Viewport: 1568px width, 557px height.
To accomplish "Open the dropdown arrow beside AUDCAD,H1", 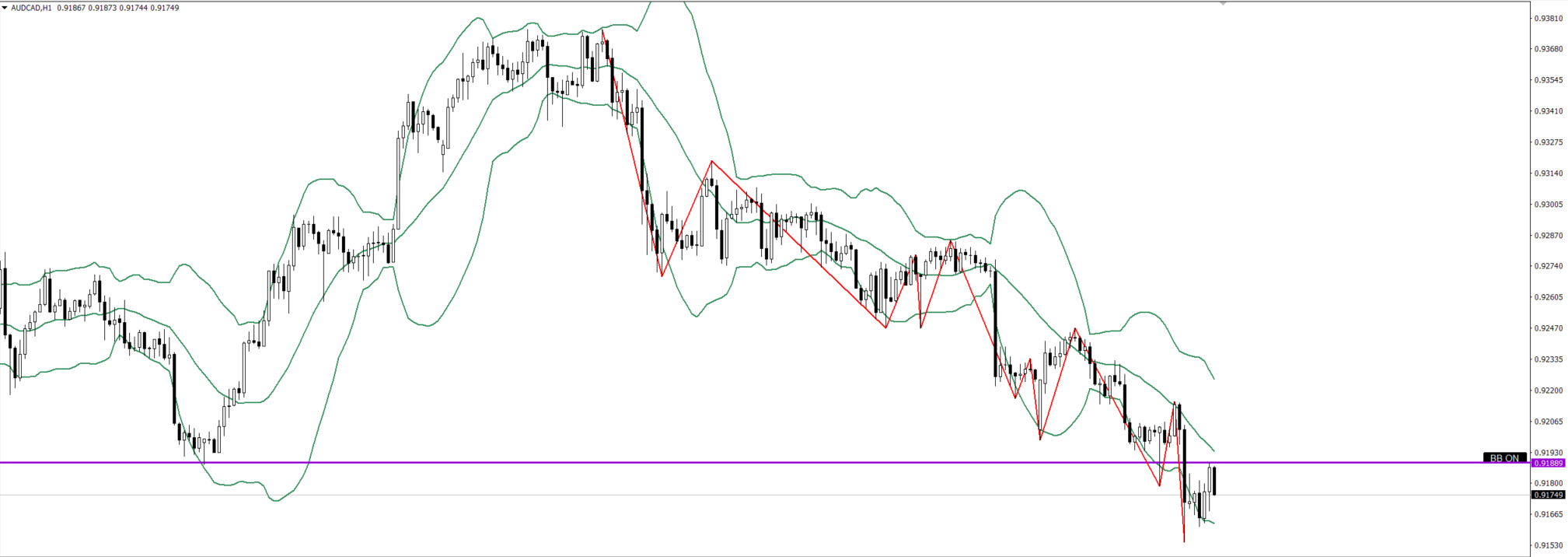I will pos(5,8).
